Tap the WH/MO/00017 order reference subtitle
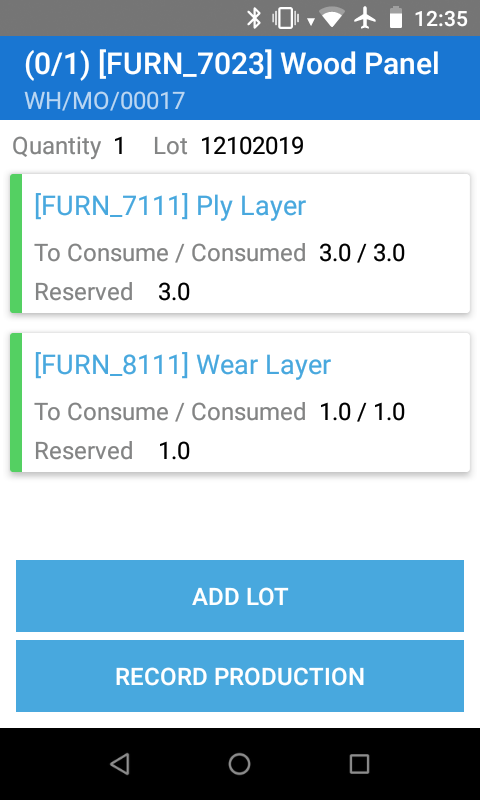The width and height of the screenshot is (480, 800). coord(104,101)
